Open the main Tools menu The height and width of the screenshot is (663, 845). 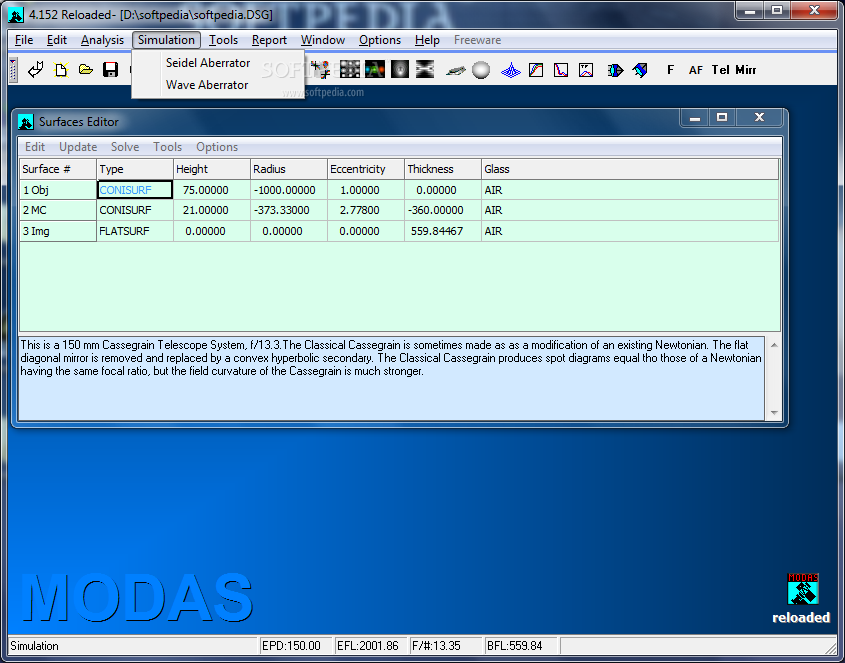(x=223, y=40)
